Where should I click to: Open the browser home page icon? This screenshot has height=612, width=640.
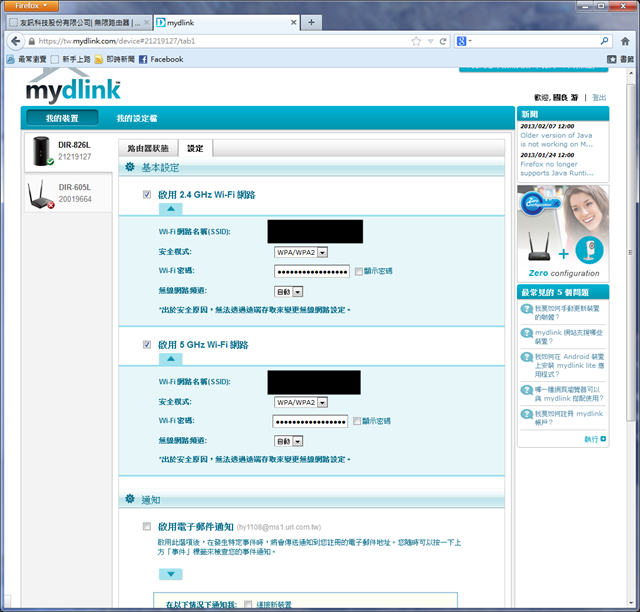[x=625, y=41]
